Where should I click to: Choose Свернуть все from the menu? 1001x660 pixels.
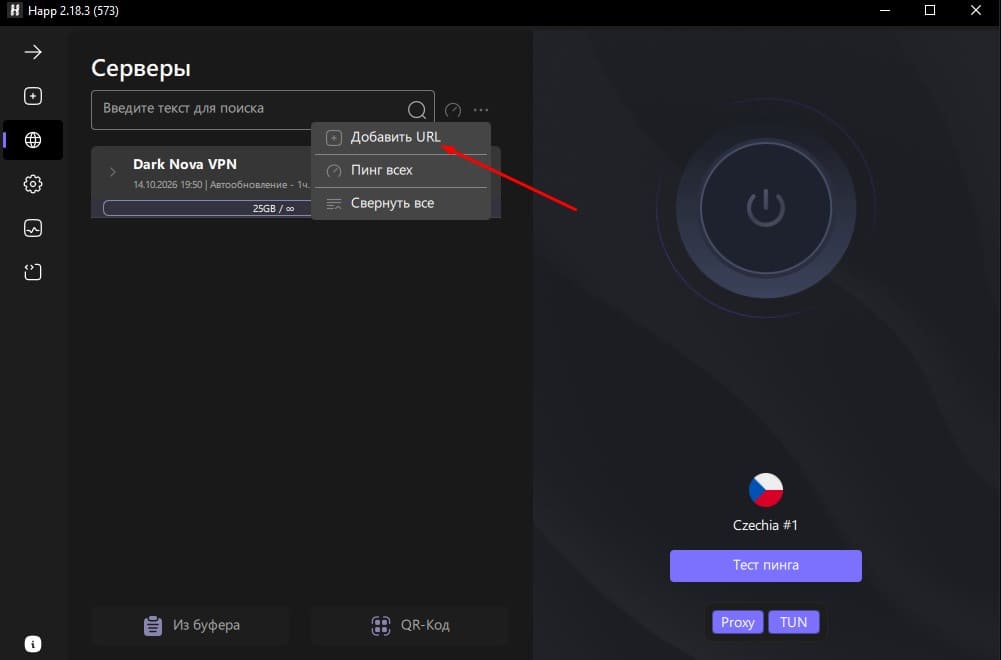coord(401,204)
